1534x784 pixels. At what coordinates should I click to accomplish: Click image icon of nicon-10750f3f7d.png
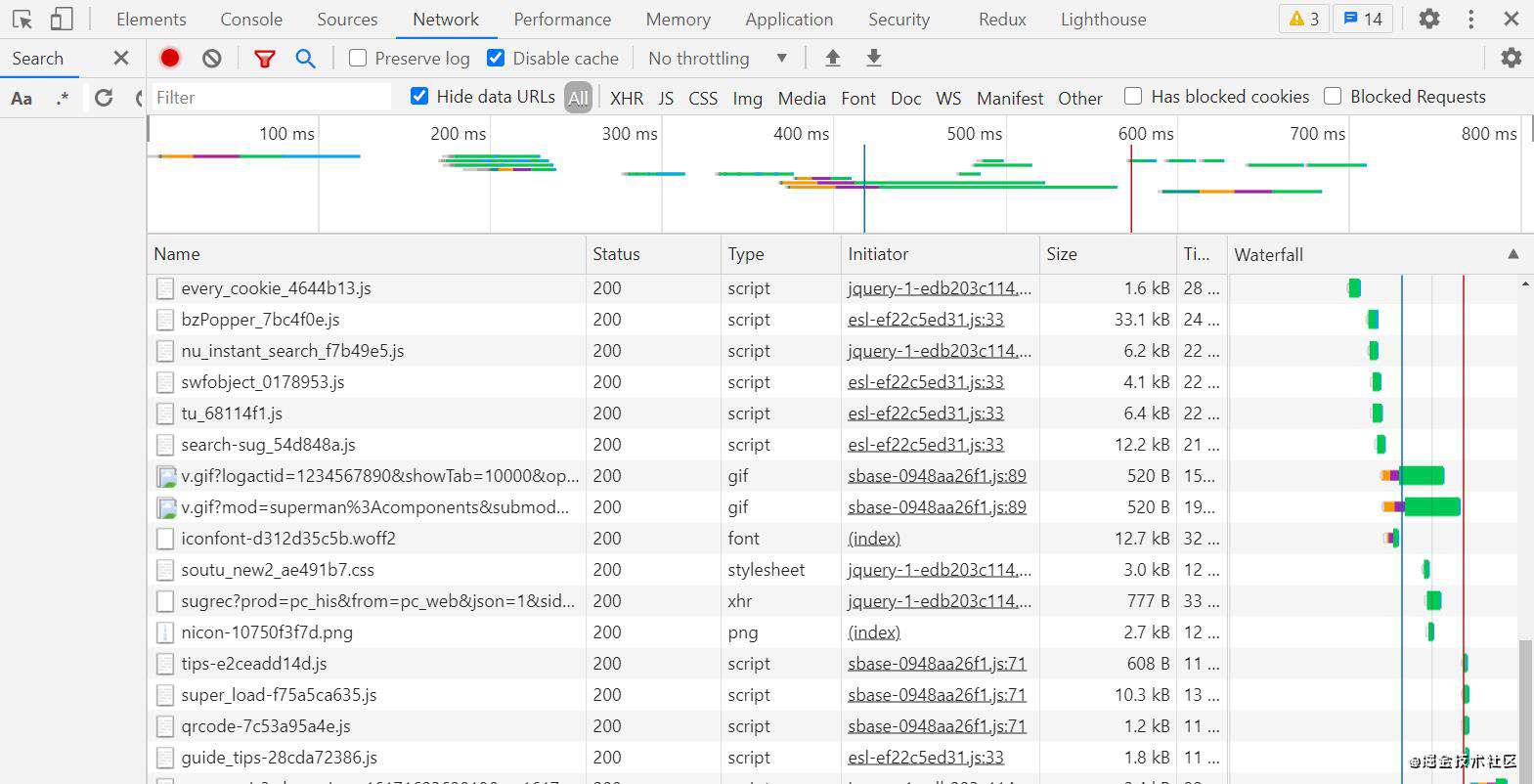coord(165,632)
